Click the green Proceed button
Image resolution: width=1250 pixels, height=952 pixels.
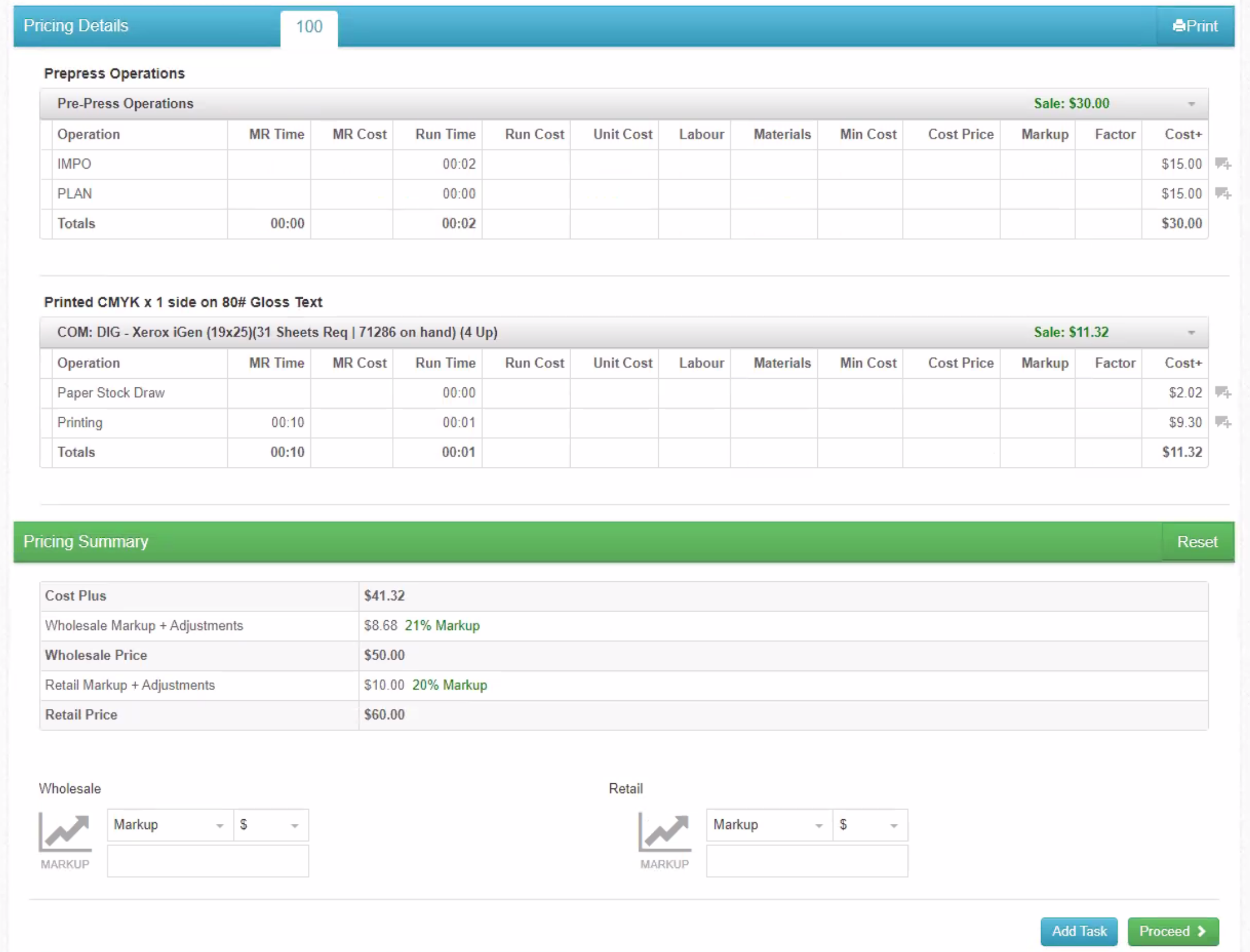1172,931
